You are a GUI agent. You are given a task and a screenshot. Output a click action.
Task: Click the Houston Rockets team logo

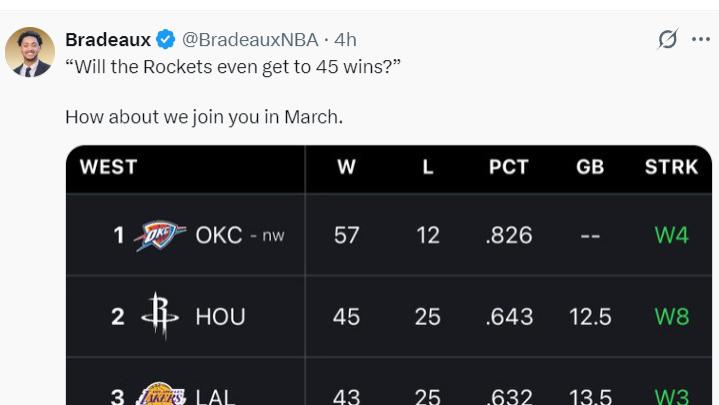click(160, 316)
